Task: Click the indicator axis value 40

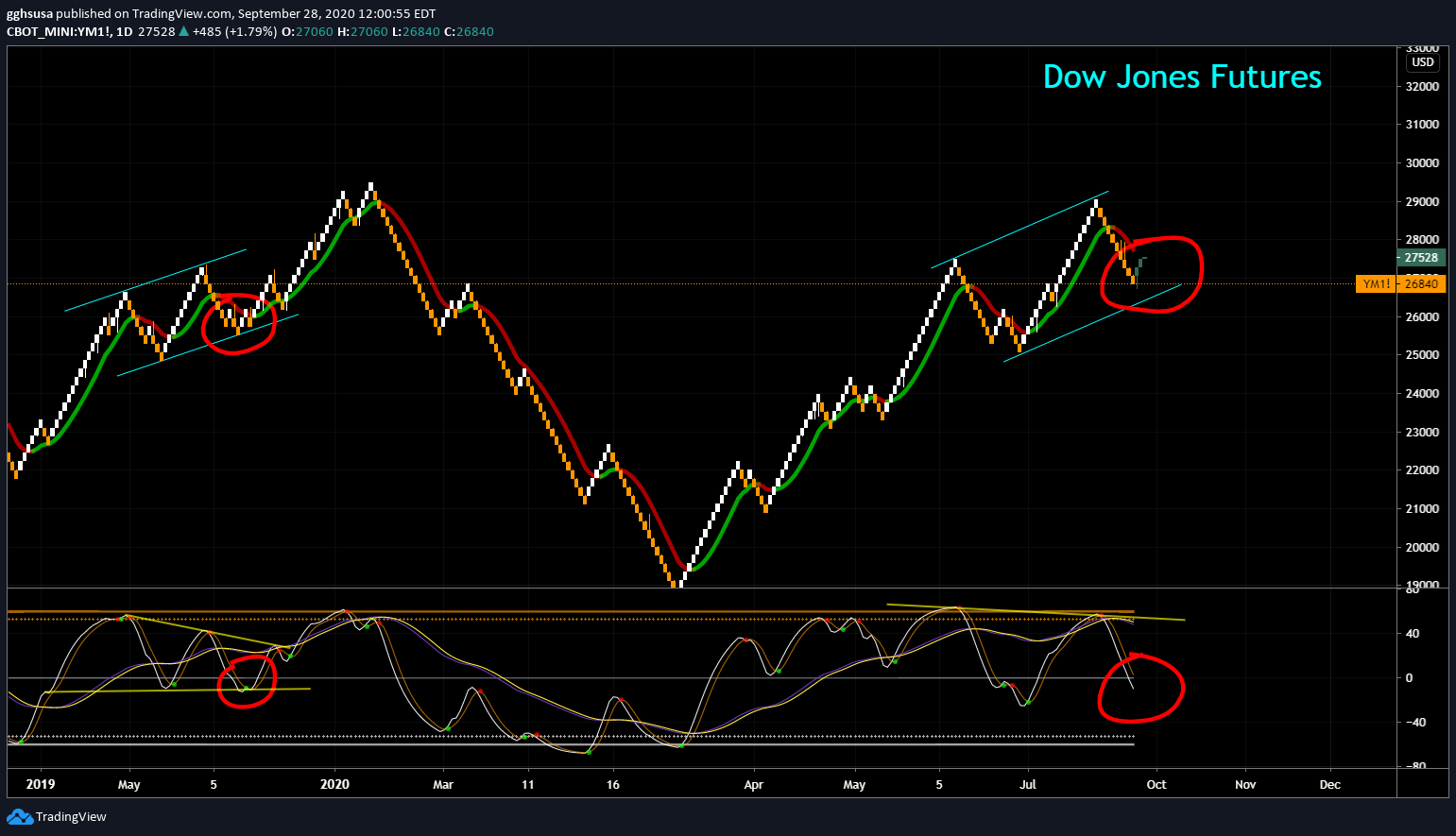Action: point(1412,633)
